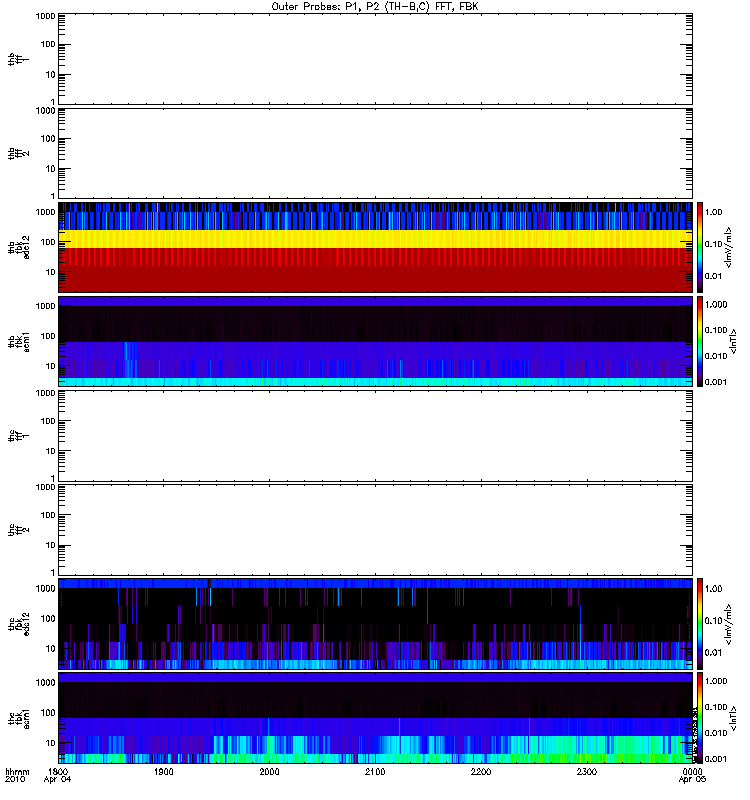Click the 'thb fbk scm1' panel label
The width and height of the screenshot is (750, 800).
coord(18,341)
